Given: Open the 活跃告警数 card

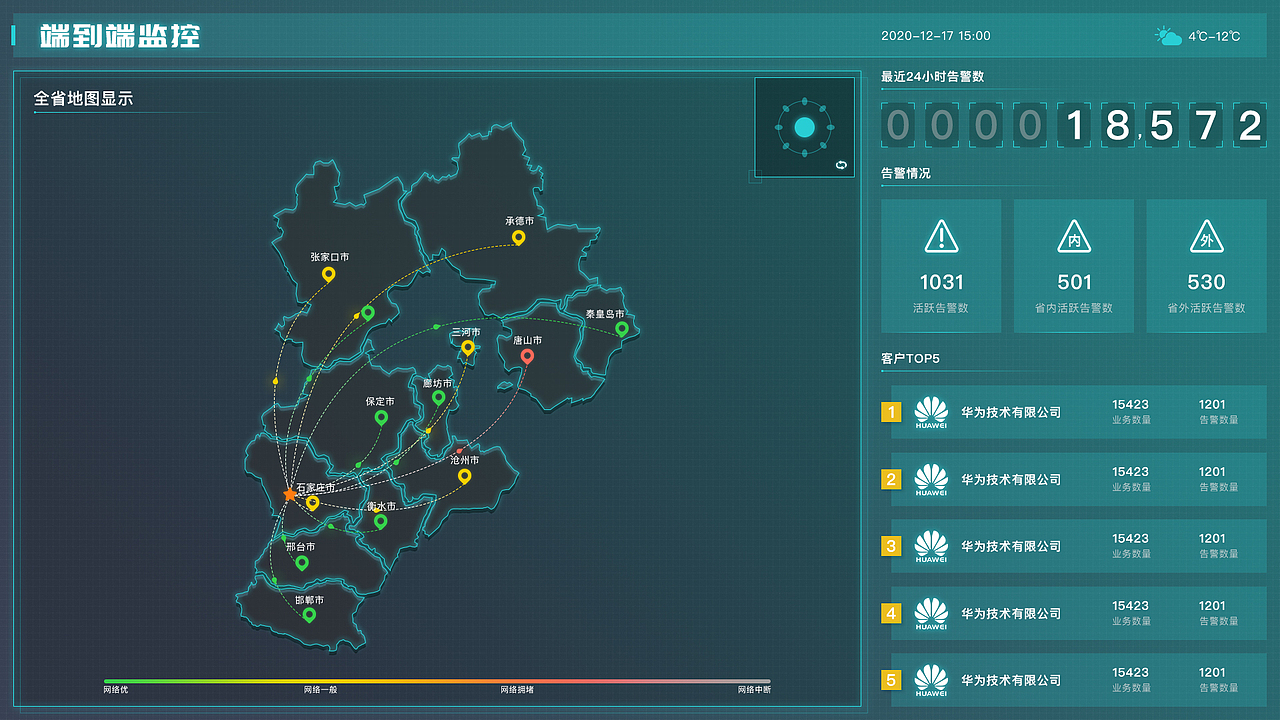Looking at the screenshot, I should pyautogui.click(x=941, y=266).
